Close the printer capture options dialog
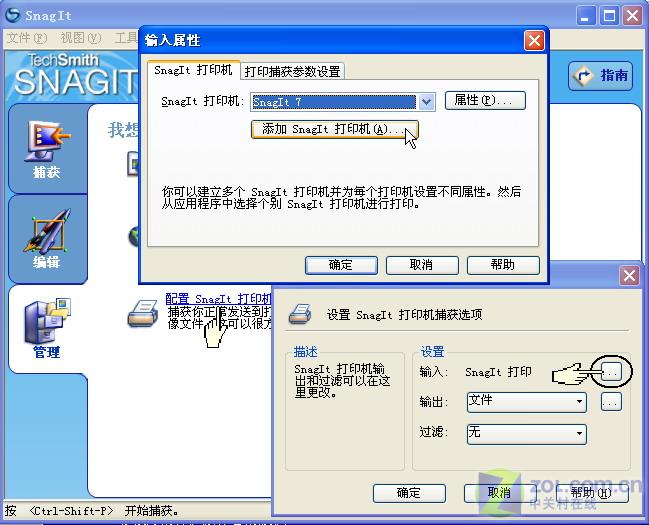The width and height of the screenshot is (649, 525). pyautogui.click(x=629, y=275)
